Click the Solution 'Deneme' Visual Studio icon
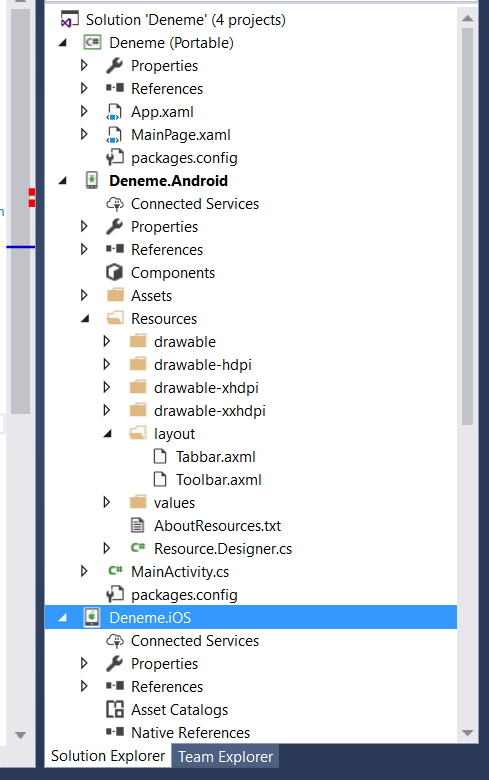This screenshot has width=489, height=780. tap(69, 20)
